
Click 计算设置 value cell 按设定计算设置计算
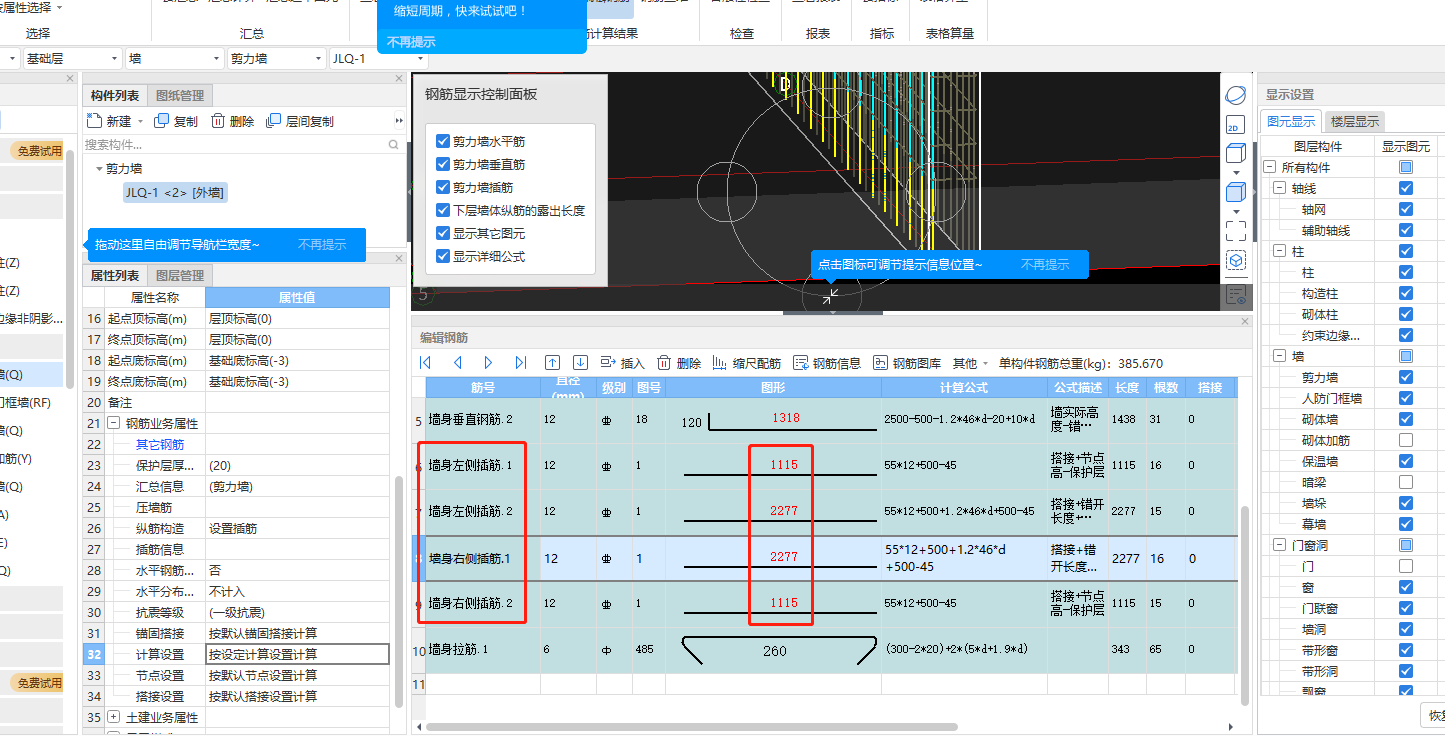[297, 654]
